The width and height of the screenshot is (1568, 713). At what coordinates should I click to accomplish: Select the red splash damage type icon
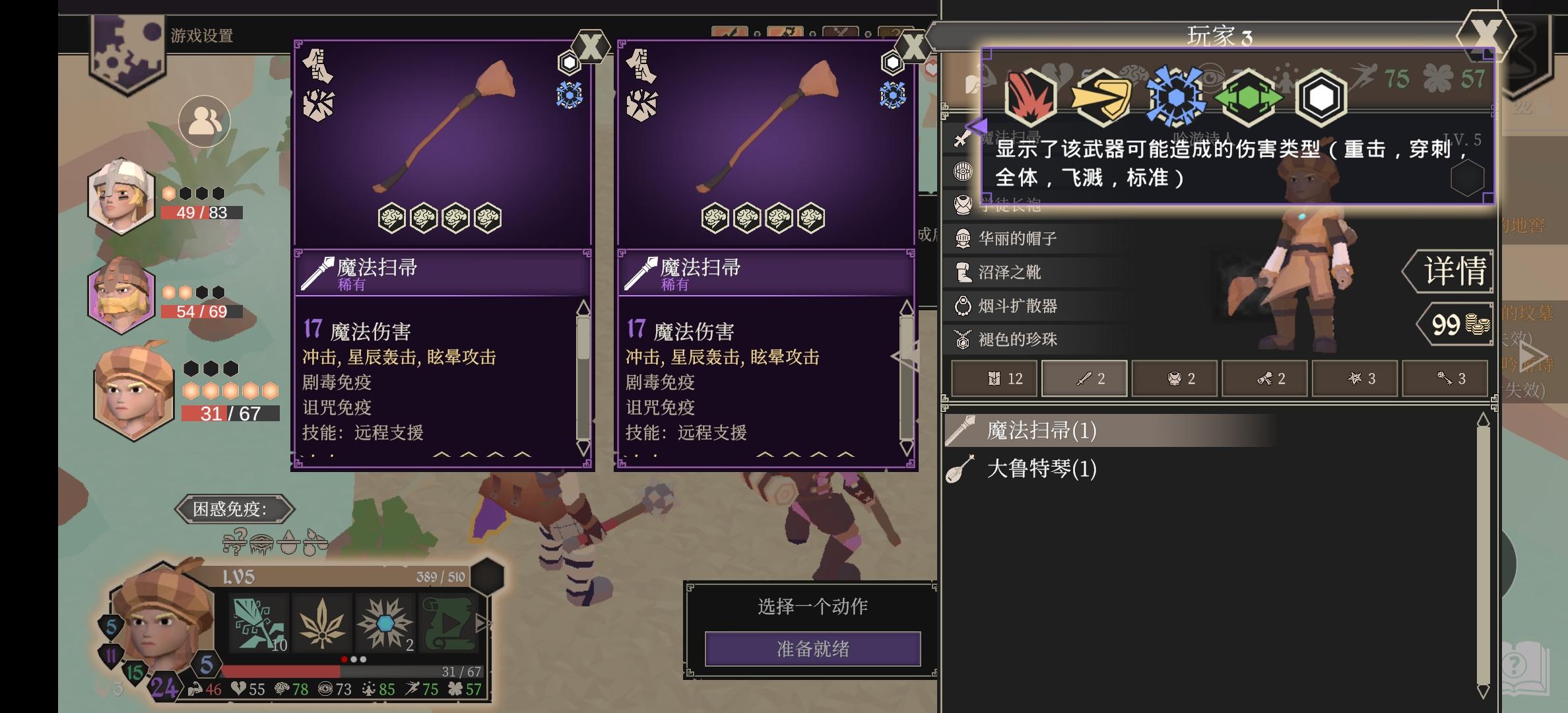point(1030,98)
